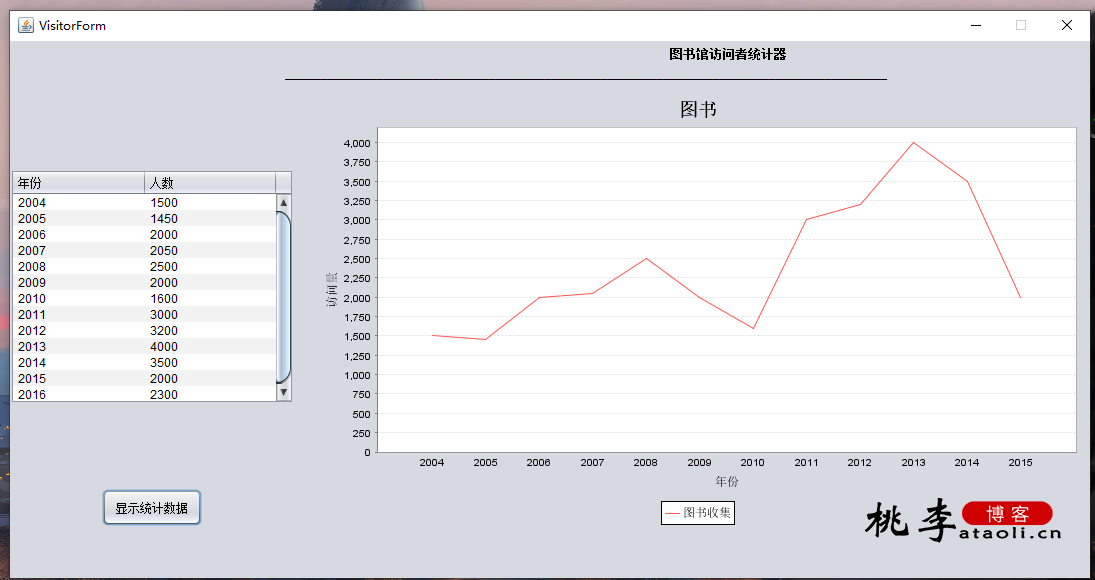Screen dimensions: 1095x580
Task: Click the peak data point at year 2013
Action: point(913,143)
